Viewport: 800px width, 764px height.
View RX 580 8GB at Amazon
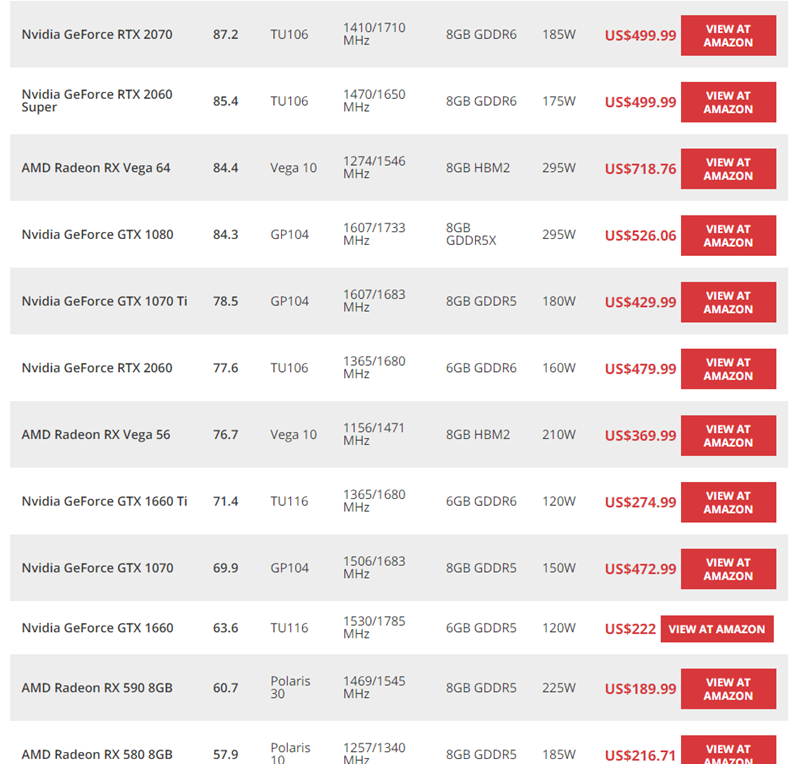pyautogui.click(x=728, y=750)
